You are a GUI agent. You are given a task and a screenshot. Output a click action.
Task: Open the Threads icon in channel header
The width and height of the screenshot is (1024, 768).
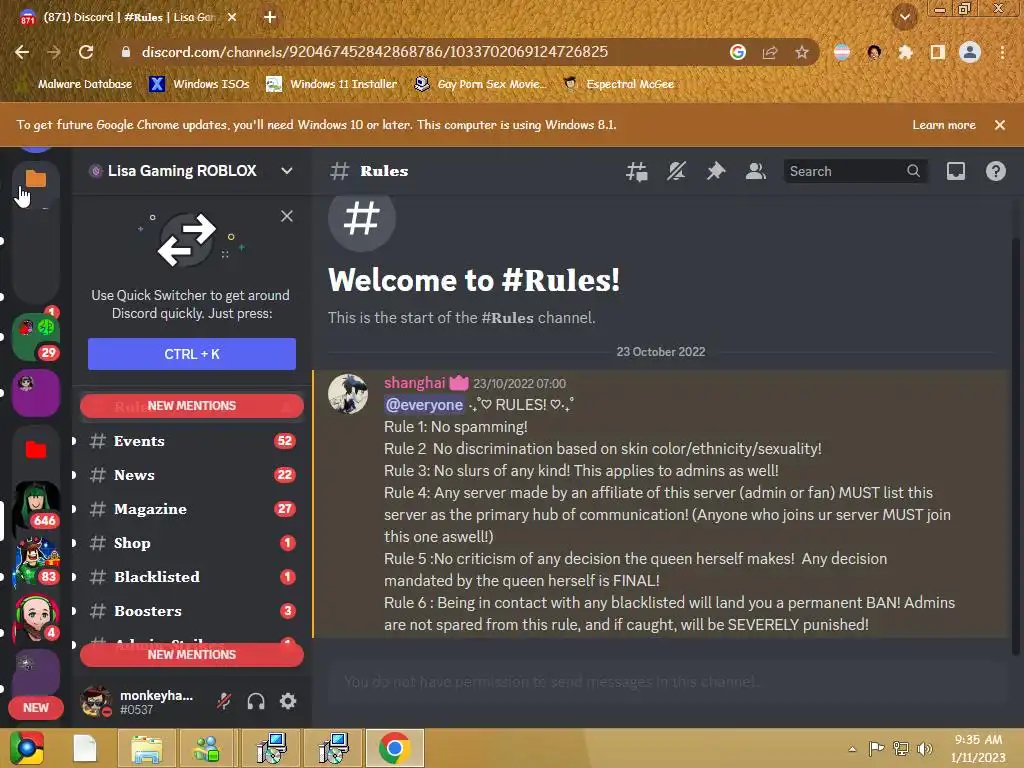[x=636, y=172]
